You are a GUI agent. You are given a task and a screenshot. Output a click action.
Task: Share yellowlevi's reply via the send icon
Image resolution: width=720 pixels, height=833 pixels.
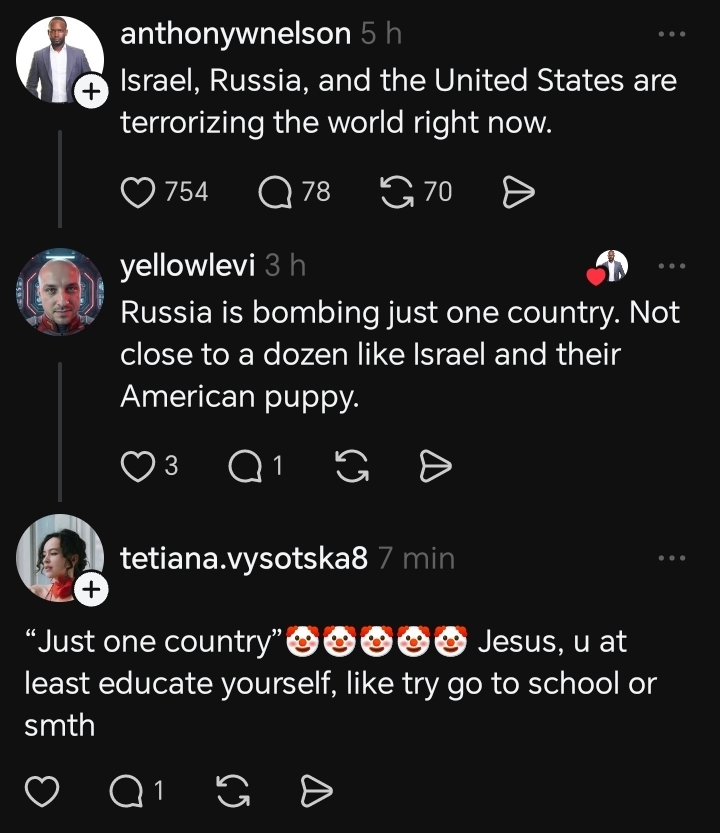(435, 466)
